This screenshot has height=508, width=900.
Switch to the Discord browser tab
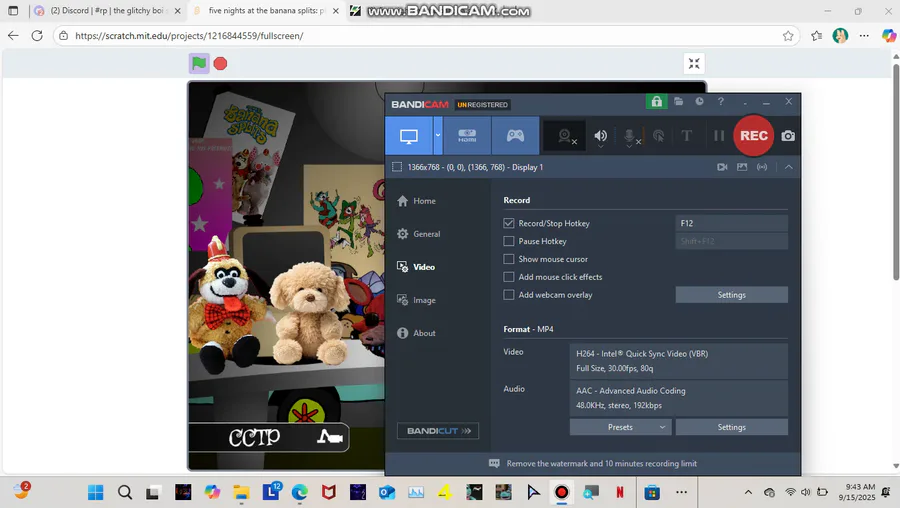click(107, 11)
